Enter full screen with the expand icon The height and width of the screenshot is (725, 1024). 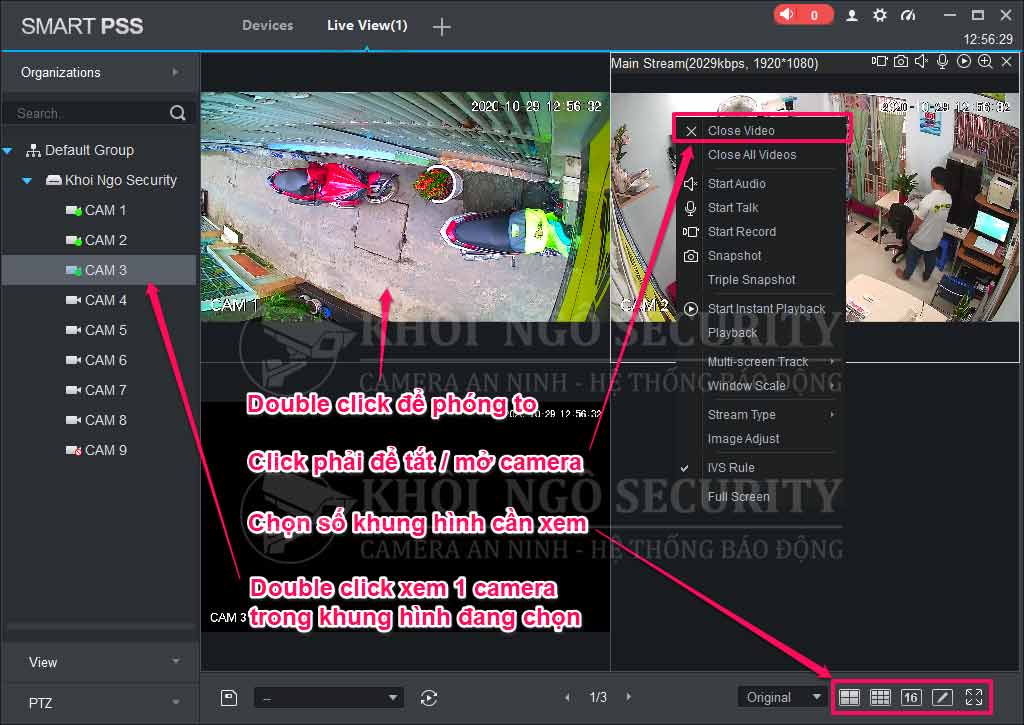pos(974,697)
